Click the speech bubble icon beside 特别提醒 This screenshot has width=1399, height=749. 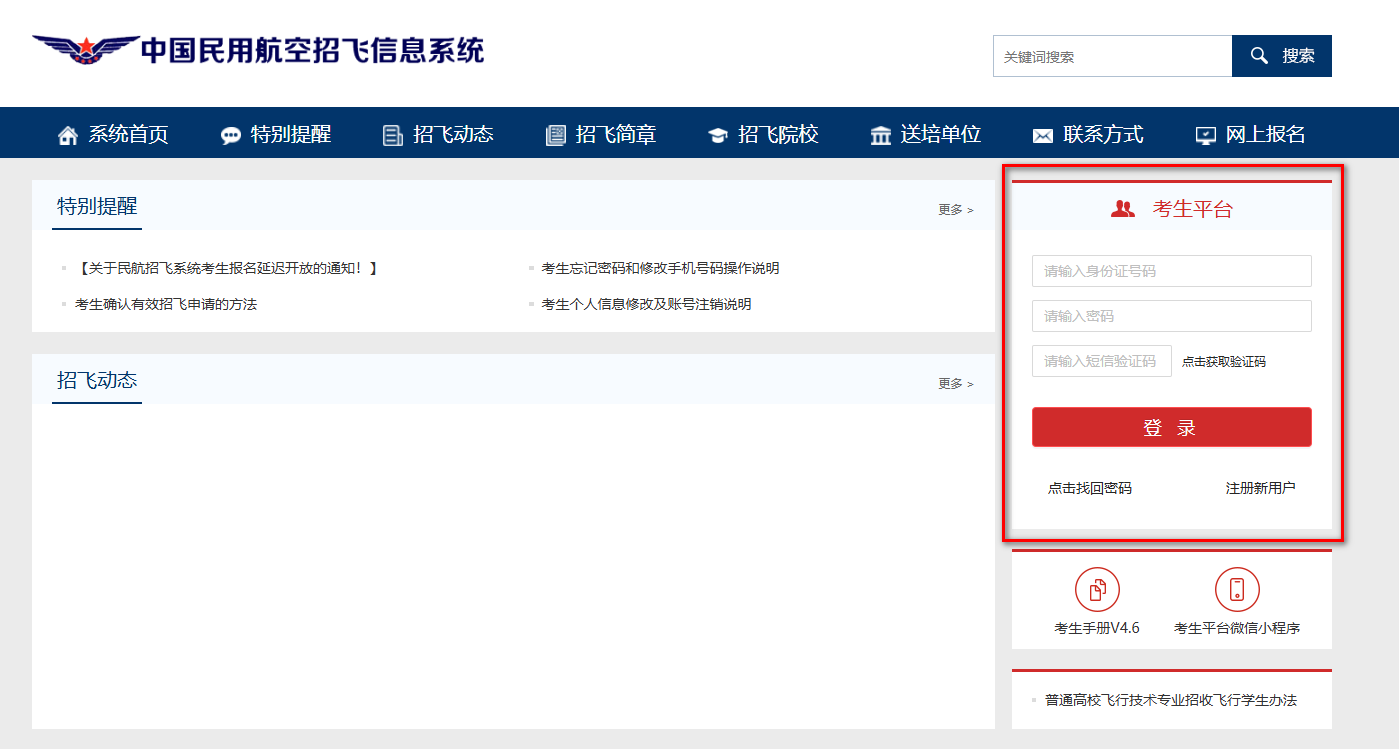pos(231,136)
